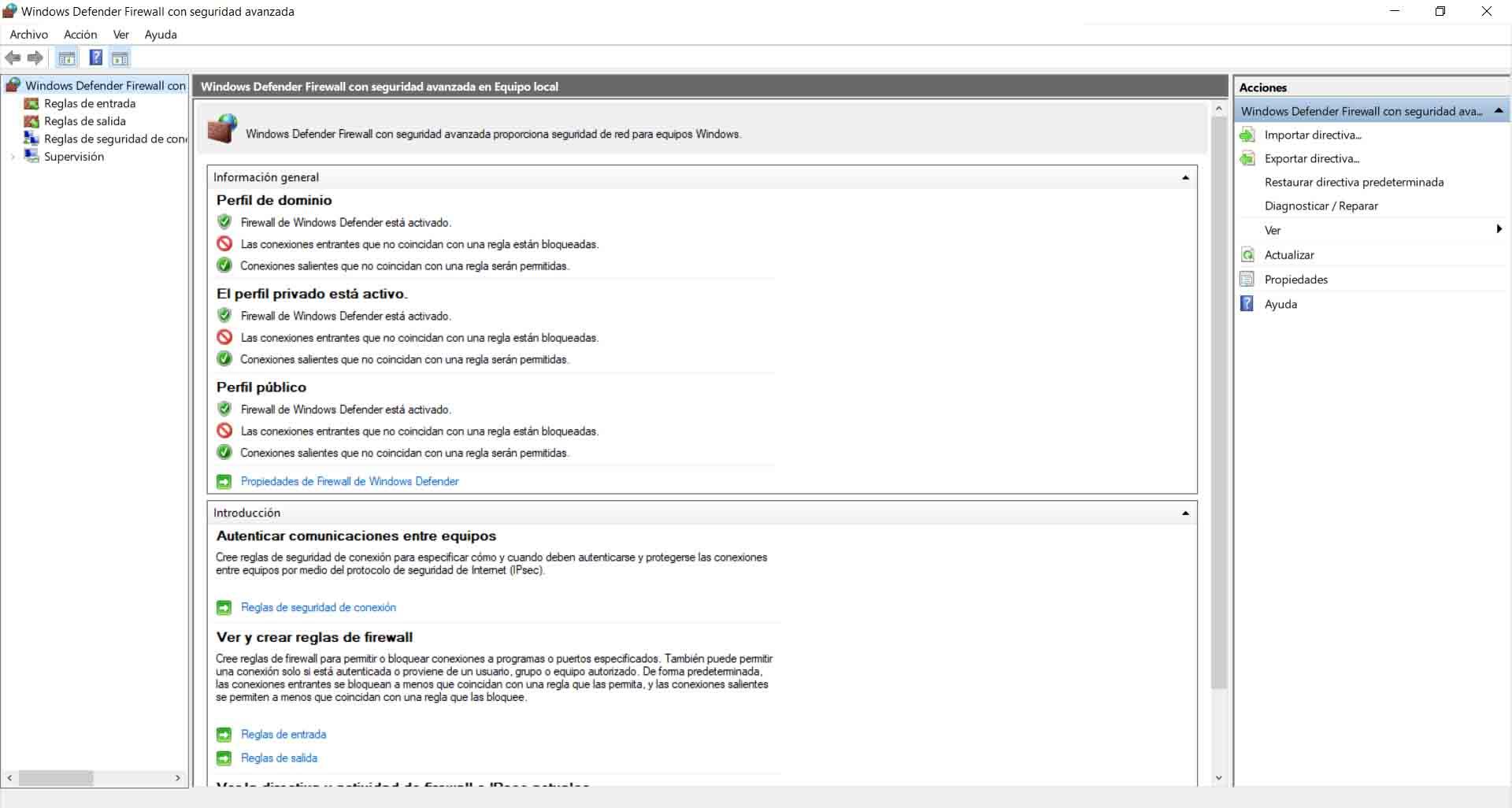
Task: Click the Importar directiva icon
Action: [1247, 135]
